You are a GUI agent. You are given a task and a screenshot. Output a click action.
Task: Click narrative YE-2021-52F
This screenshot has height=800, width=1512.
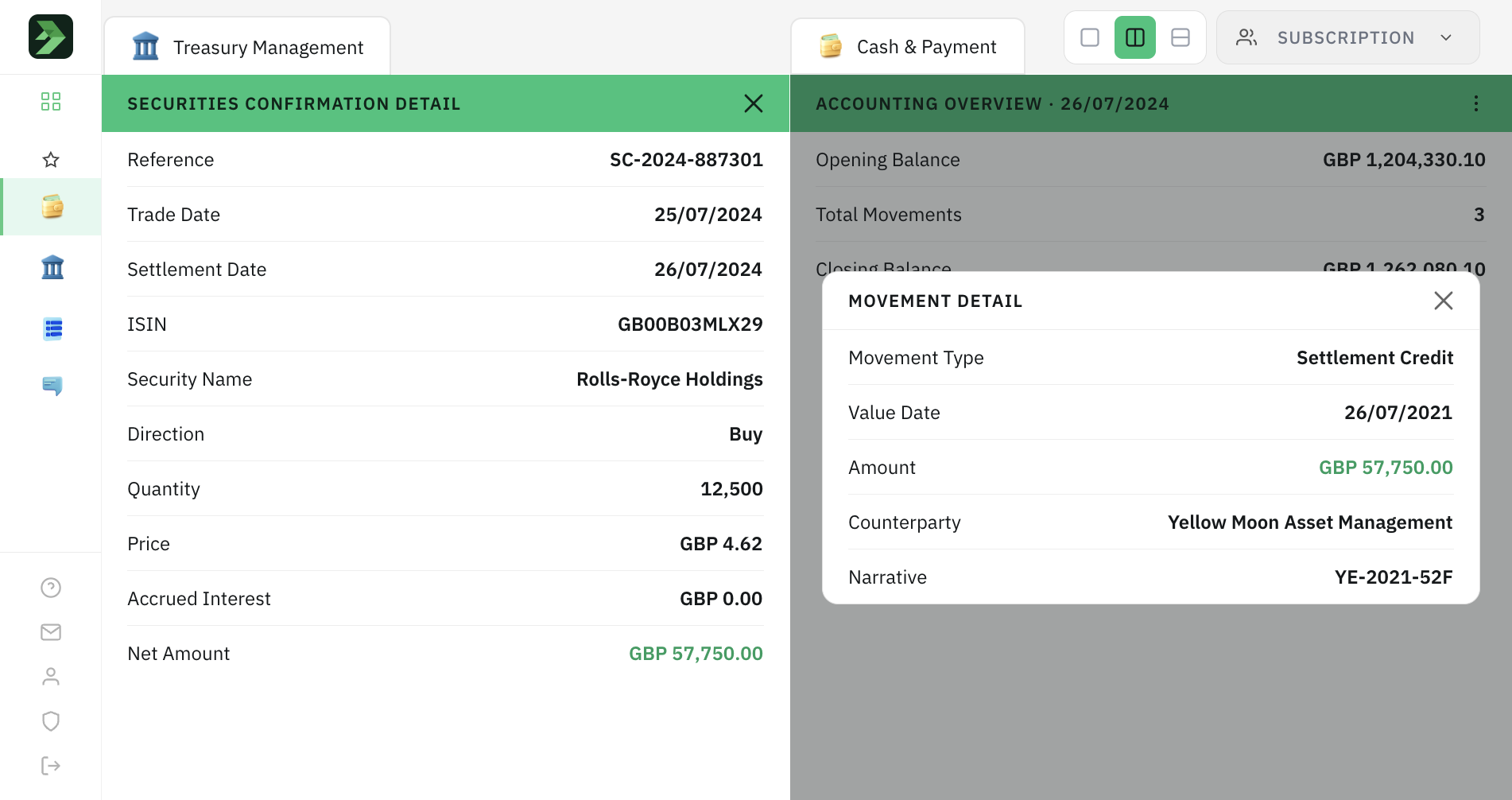point(1394,577)
